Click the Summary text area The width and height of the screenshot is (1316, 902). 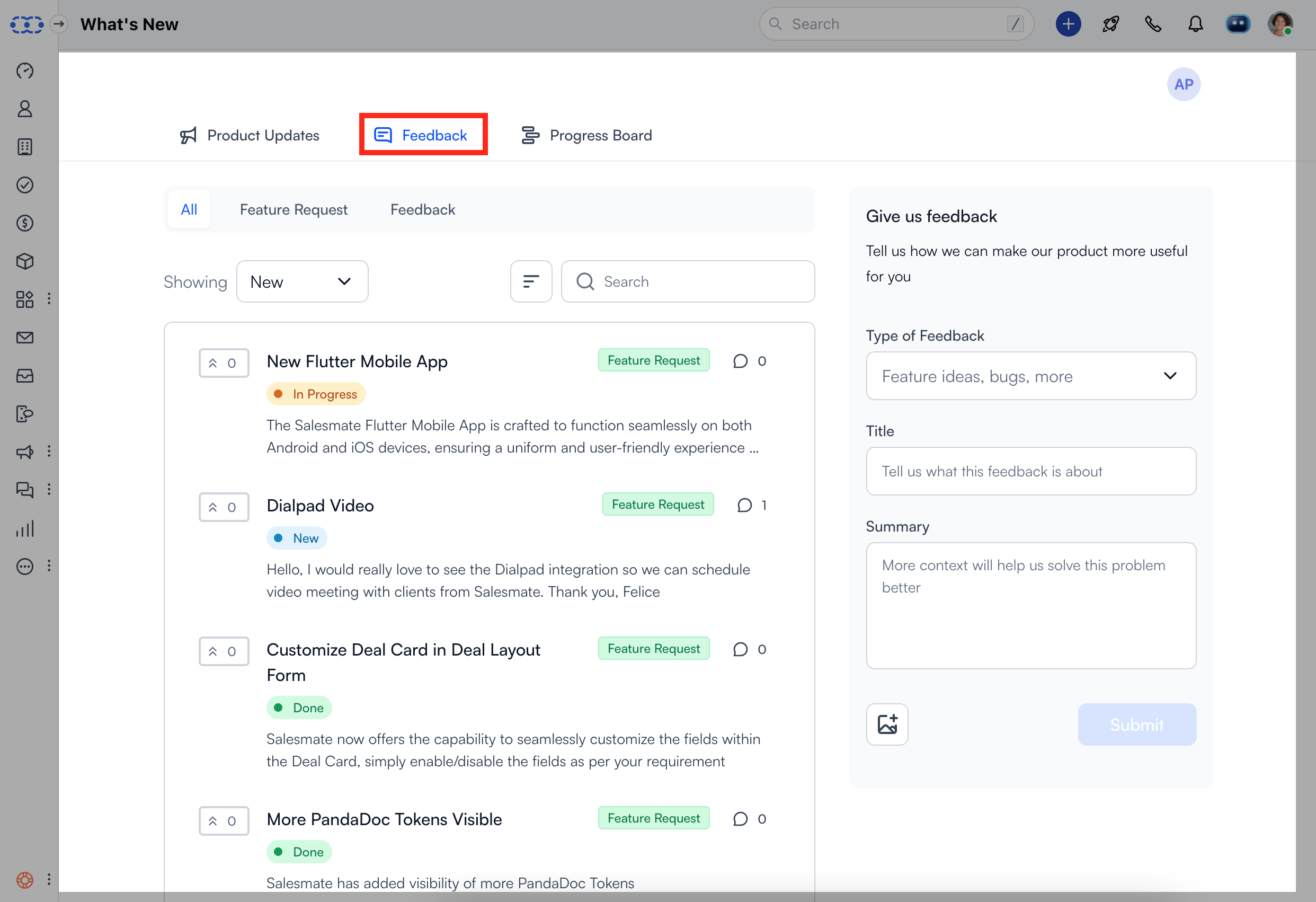[x=1031, y=606]
